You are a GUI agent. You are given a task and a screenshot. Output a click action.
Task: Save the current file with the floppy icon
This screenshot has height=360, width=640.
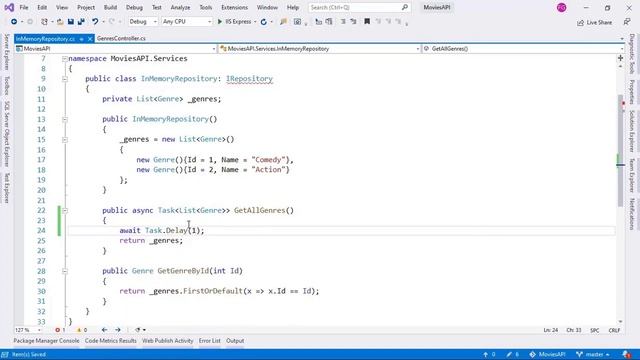click(71, 22)
